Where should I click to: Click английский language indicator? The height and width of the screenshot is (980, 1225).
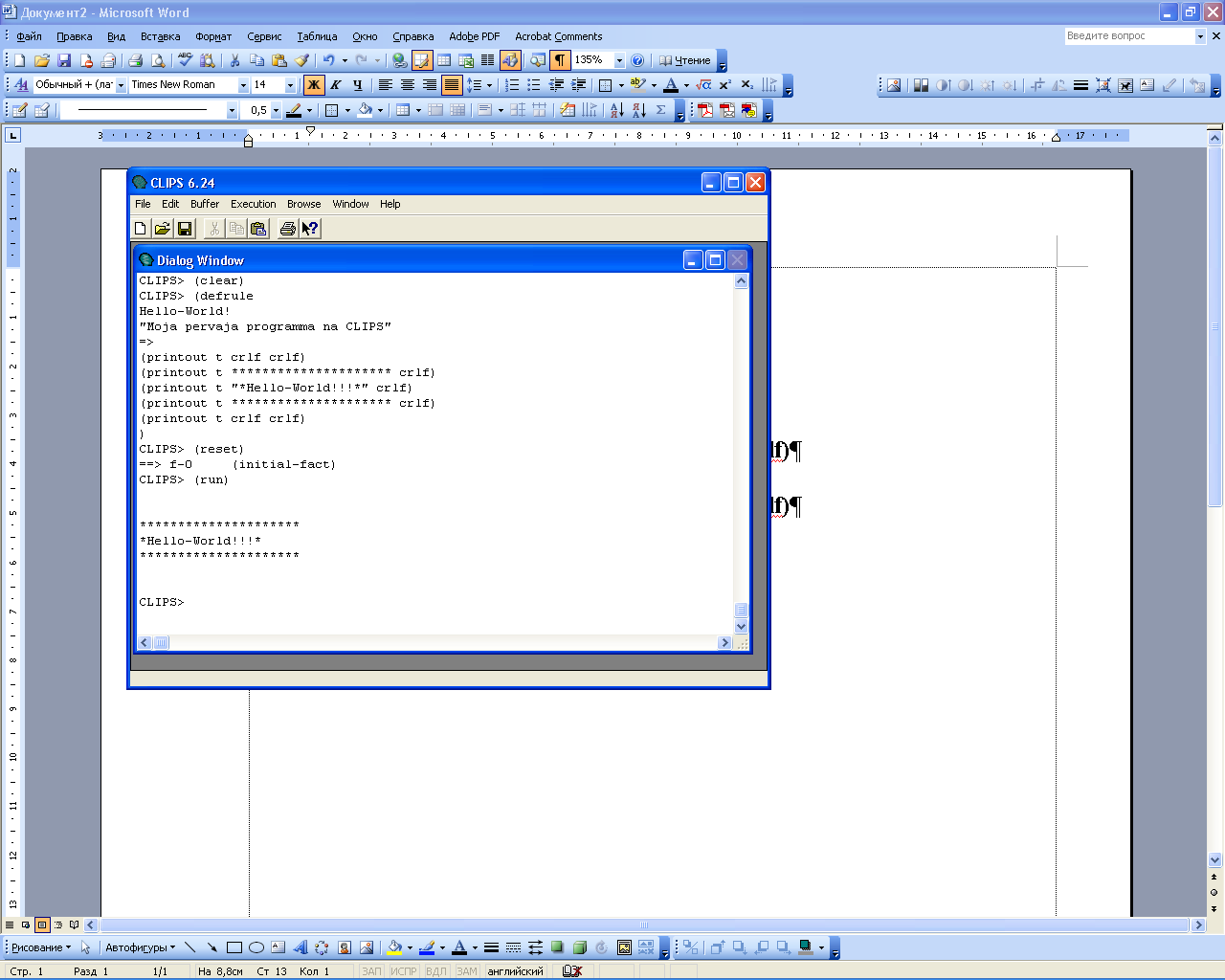[x=515, y=971]
